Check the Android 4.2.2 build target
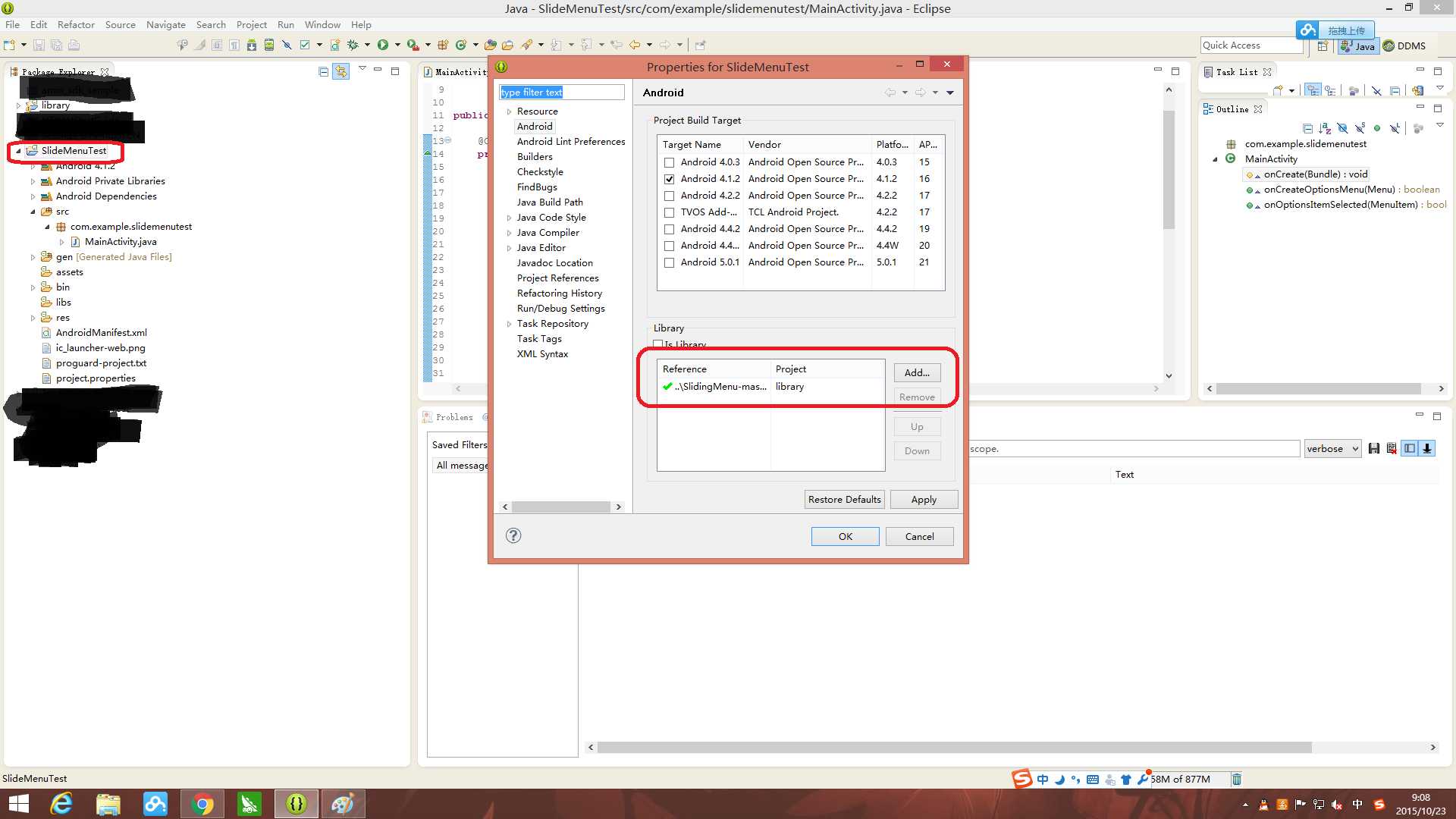1456x819 pixels. point(669,196)
